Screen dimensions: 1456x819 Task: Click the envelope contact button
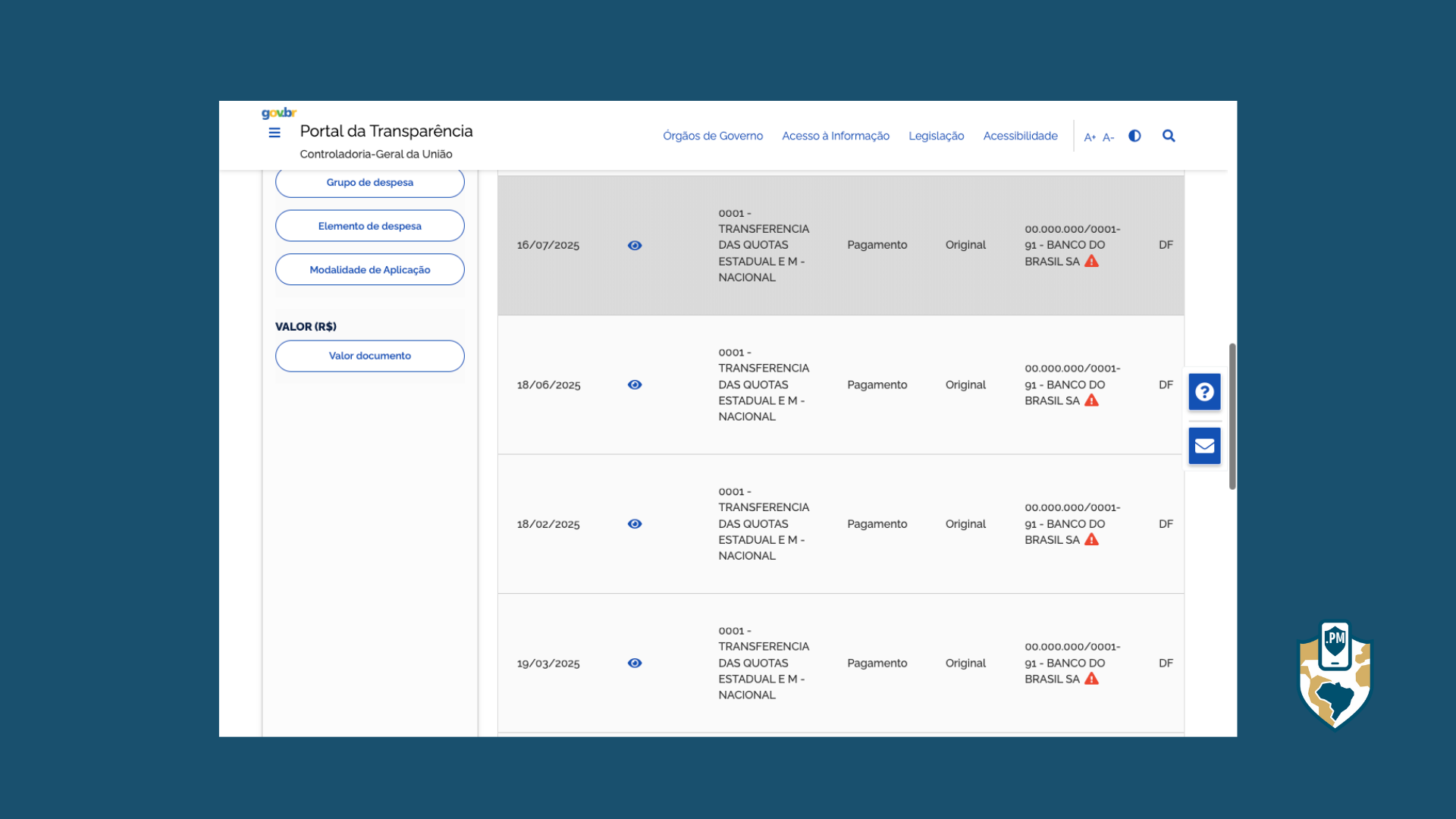(x=1204, y=446)
